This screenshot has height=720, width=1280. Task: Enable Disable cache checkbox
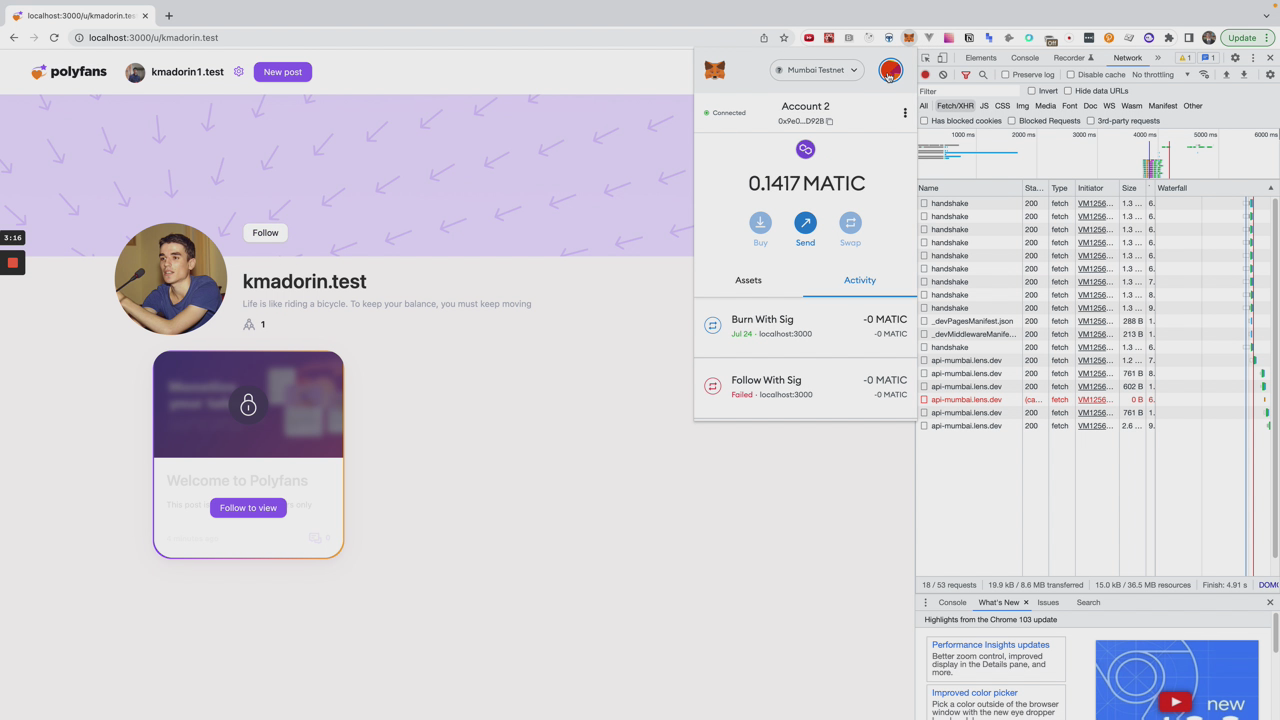pyautogui.click(x=1071, y=75)
